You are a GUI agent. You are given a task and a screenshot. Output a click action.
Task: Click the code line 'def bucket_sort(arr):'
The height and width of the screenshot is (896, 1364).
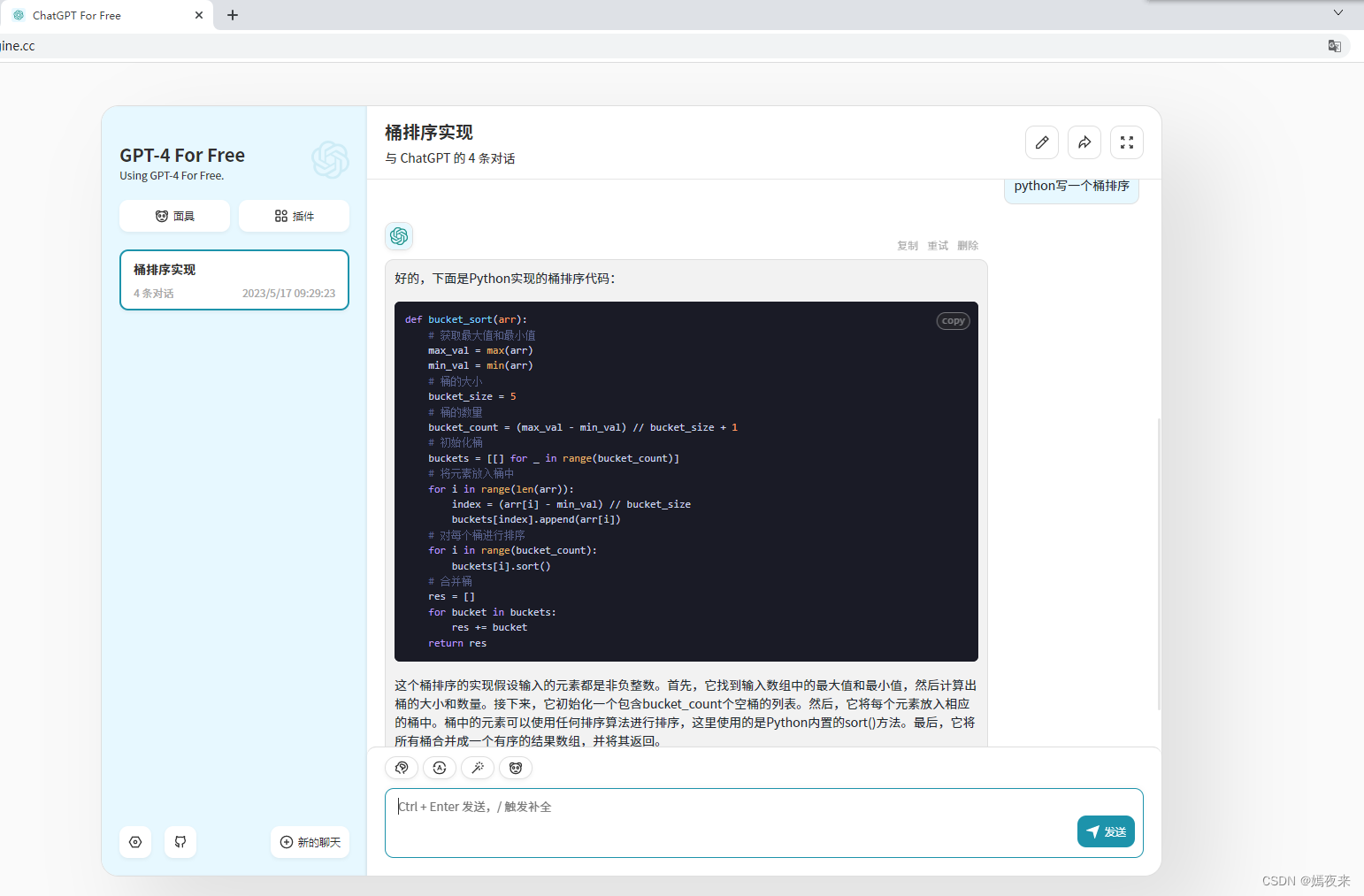click(x=466, y=319)
